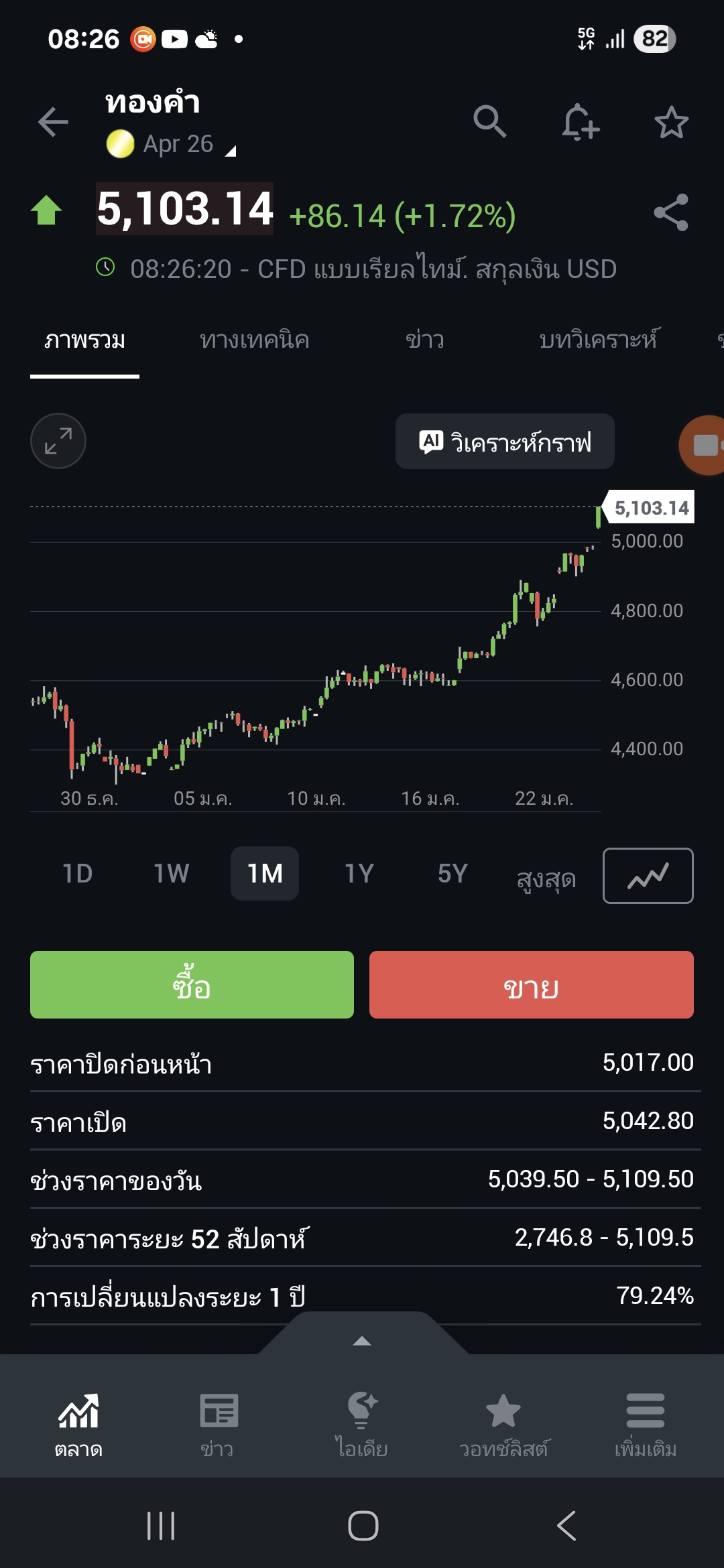The width and height of the screenshot is (724, 1568).
Task: Expand chart to fullscreen
Action: coord(58,441)
